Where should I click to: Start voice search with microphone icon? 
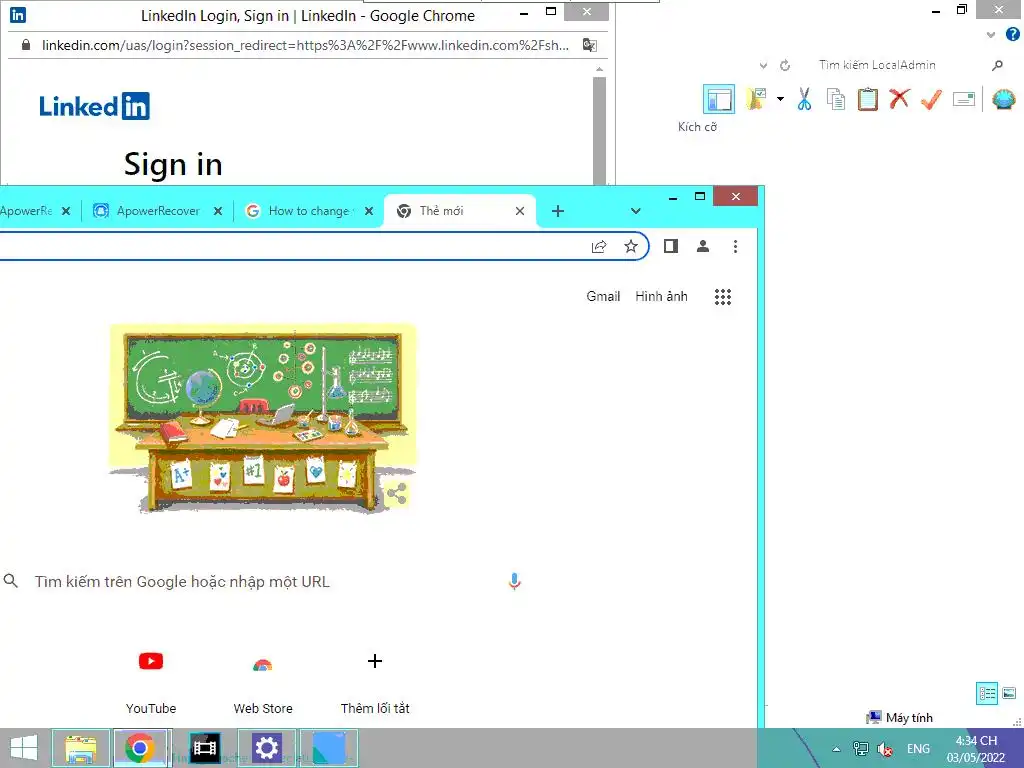point(515,581)
